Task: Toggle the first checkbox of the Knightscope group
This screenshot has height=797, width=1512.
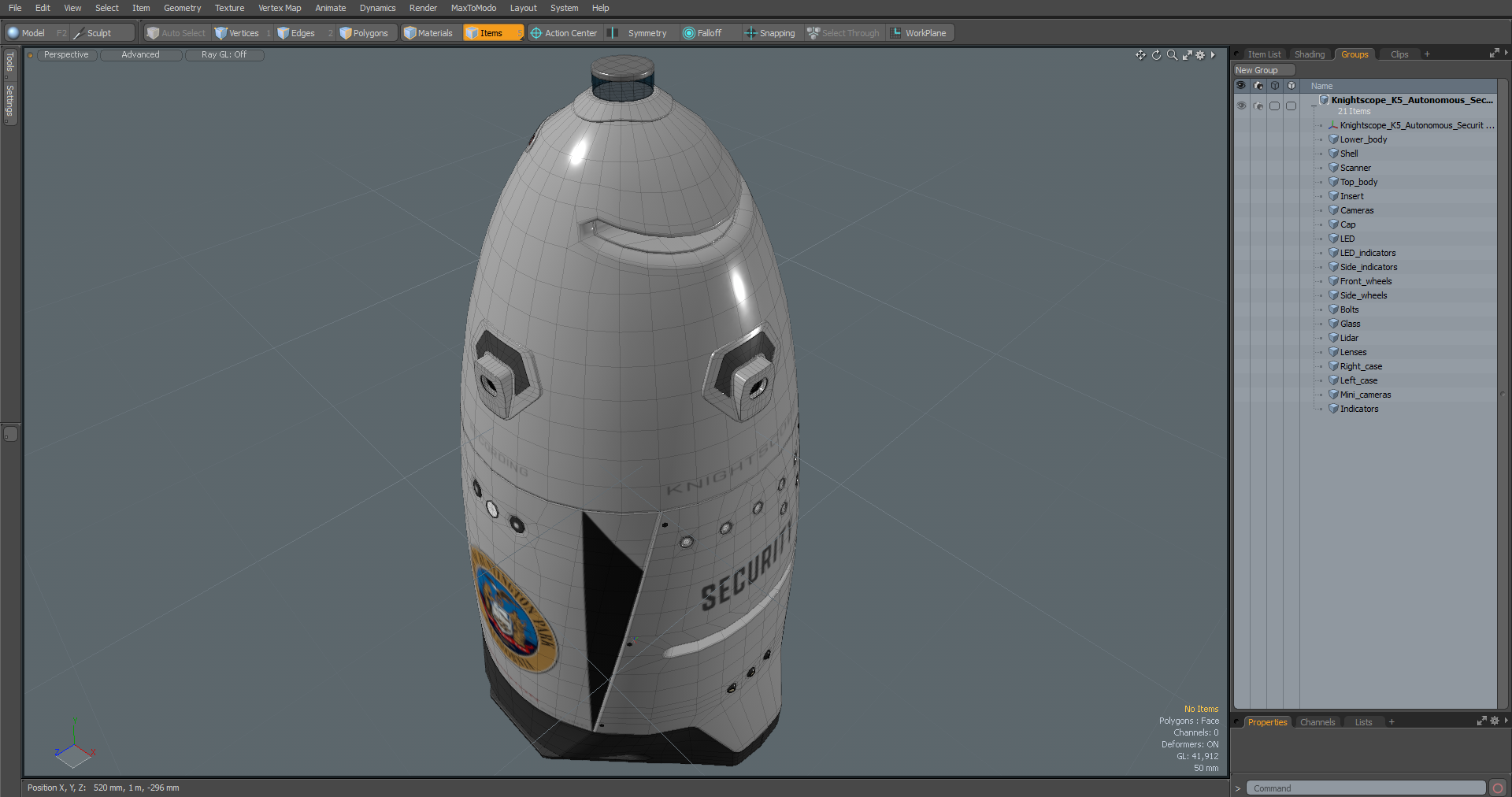Action: coord(1275,106)
